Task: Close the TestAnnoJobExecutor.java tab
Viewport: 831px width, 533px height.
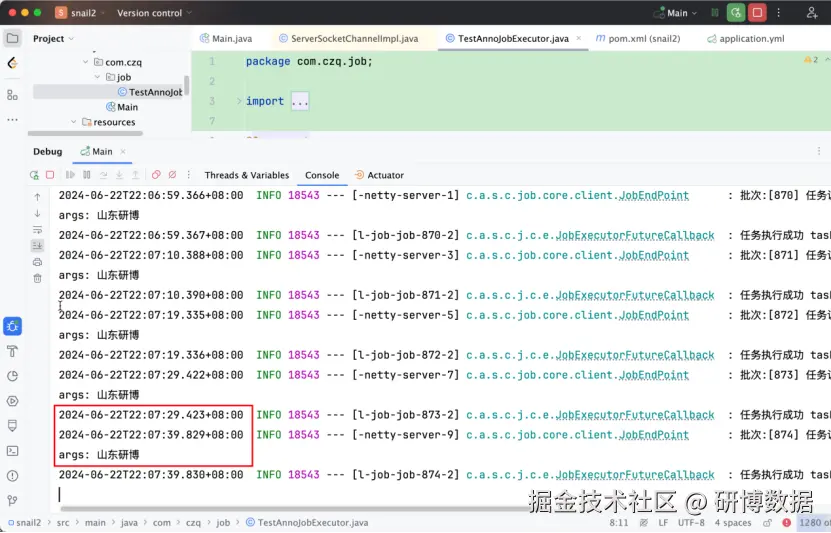Action: point(579,38)
